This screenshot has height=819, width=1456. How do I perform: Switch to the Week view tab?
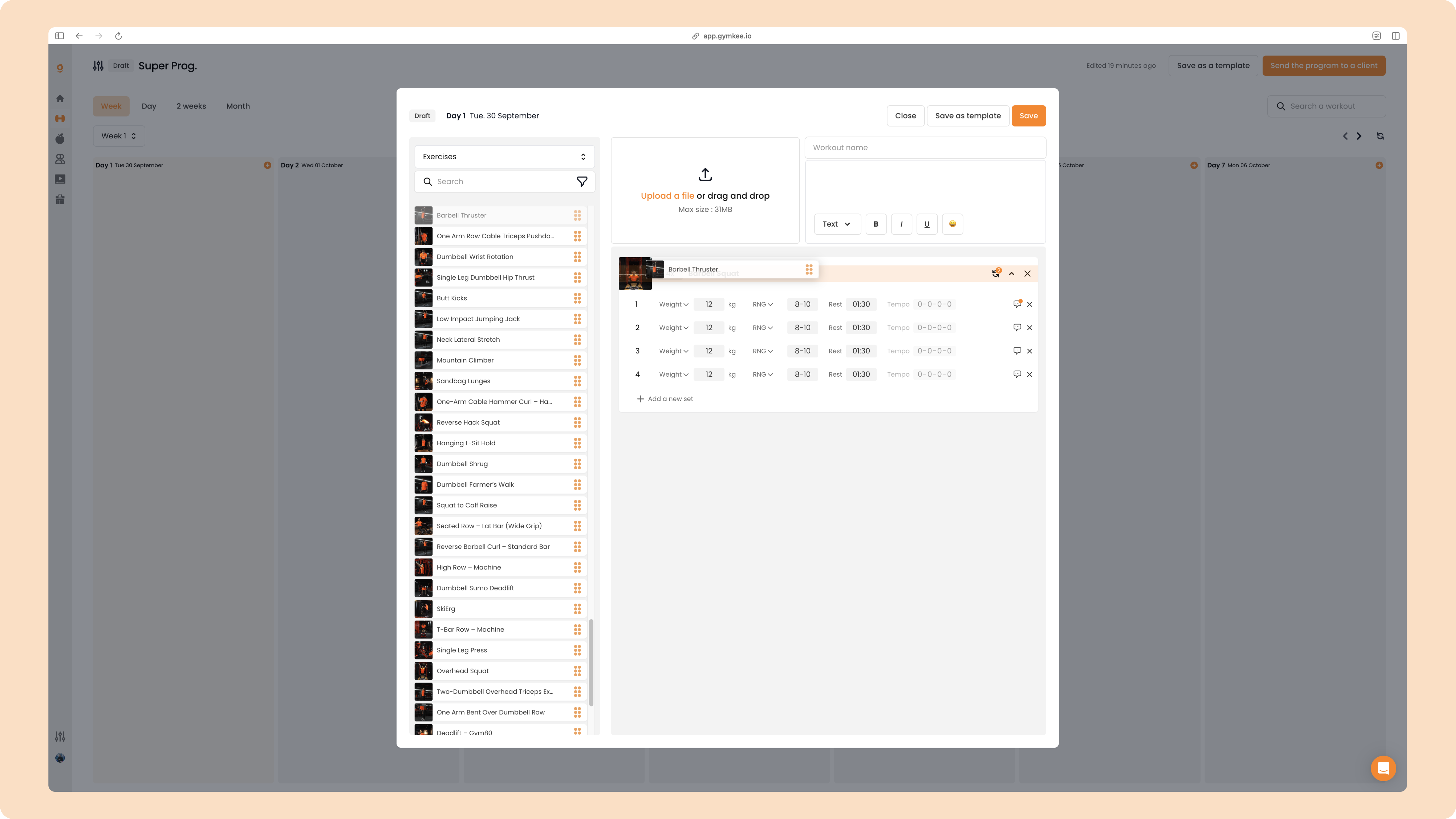[111, 106]
